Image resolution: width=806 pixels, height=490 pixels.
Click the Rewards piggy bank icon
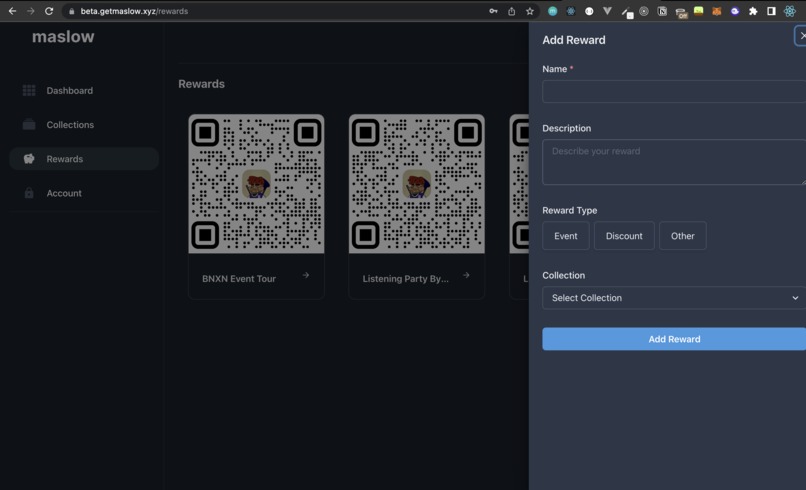(29, 159)
